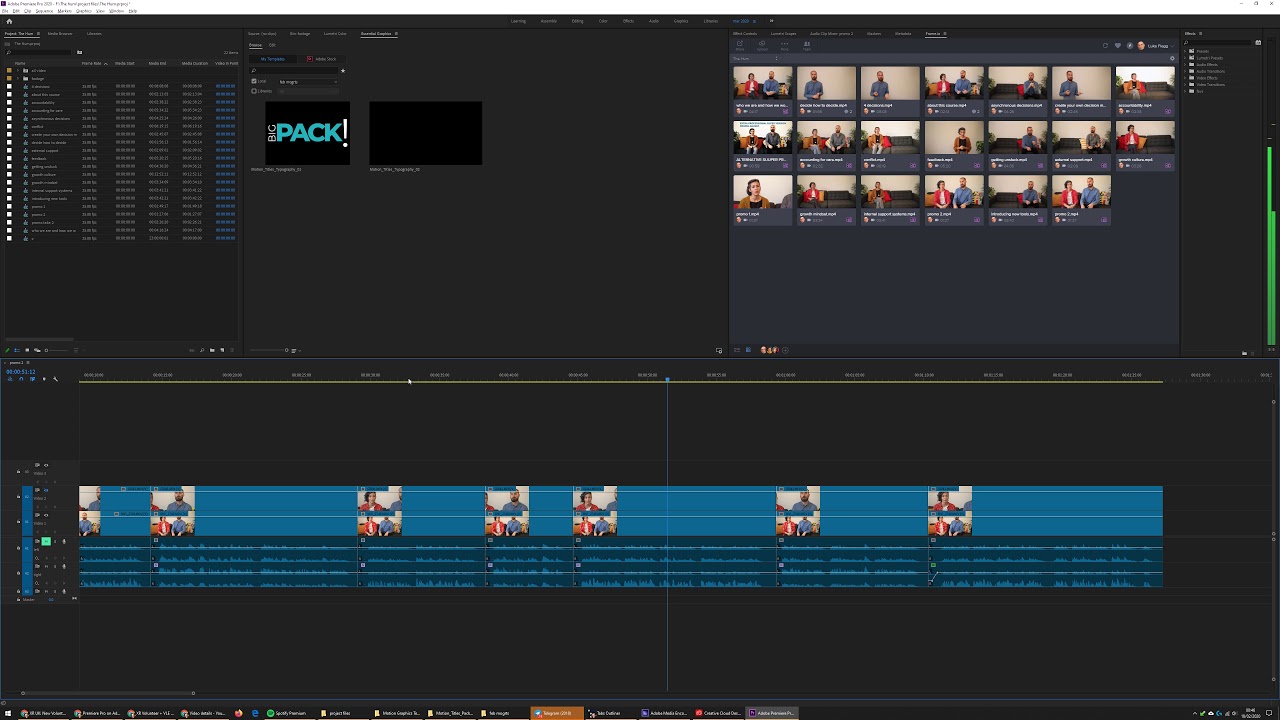Open the Graphics menu

coord(84,11)
